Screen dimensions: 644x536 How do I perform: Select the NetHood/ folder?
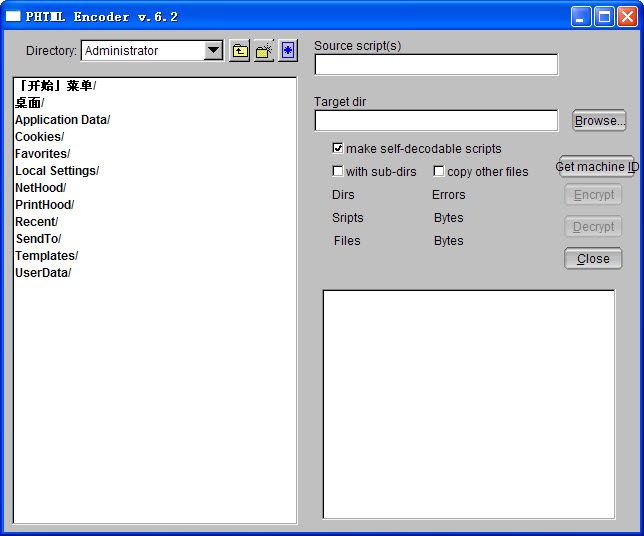(41, 188)
